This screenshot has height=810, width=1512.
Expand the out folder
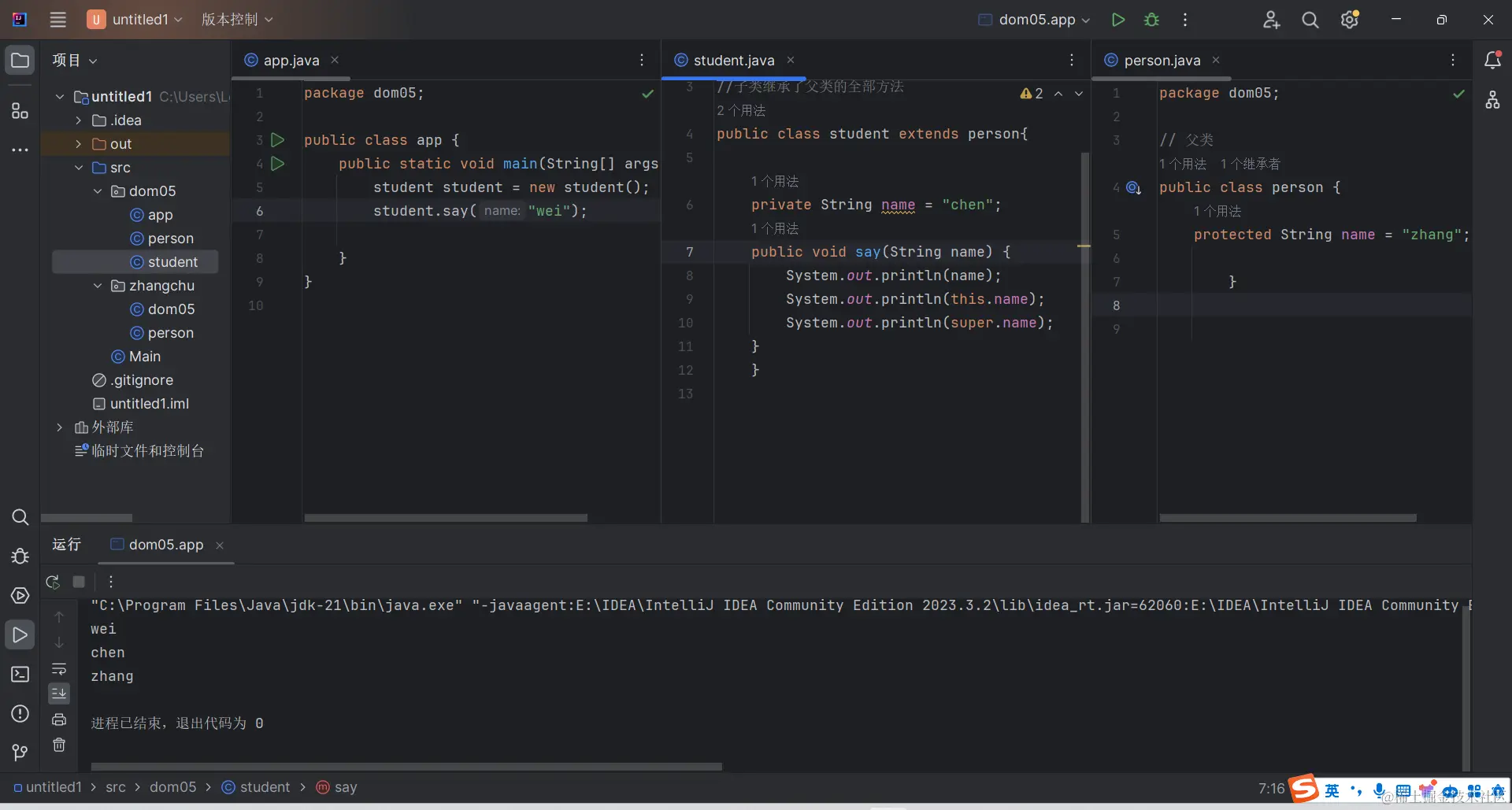pos(78,144)
